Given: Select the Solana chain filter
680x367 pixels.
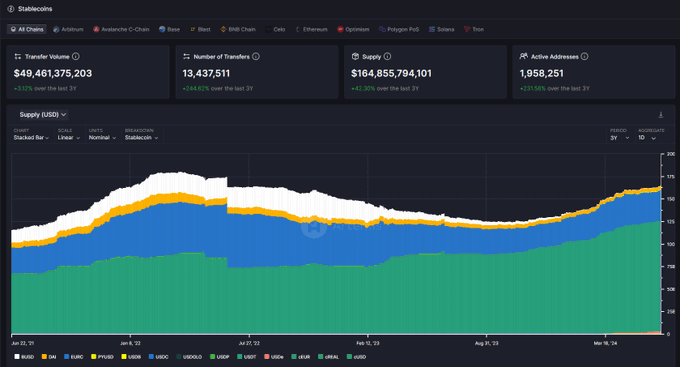Looking at the screenshot, I should tap(441, 29).
